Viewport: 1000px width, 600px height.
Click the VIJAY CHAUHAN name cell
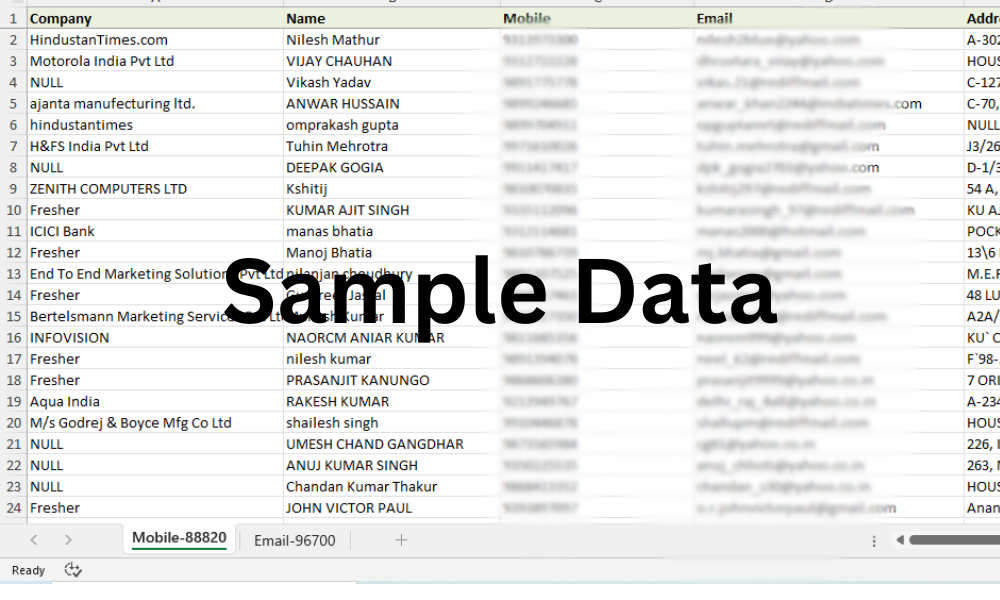pos(392,61)
